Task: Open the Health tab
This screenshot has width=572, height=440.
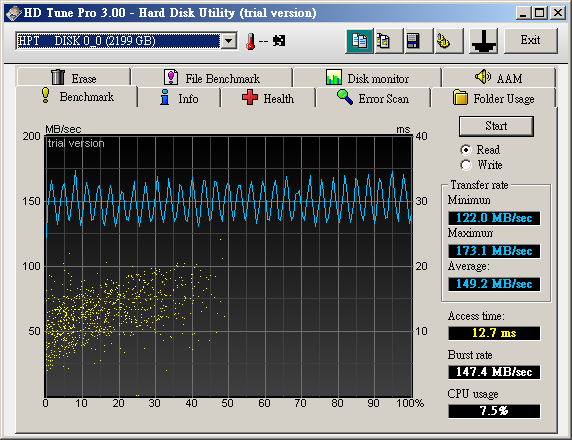Action: point(268,98)
